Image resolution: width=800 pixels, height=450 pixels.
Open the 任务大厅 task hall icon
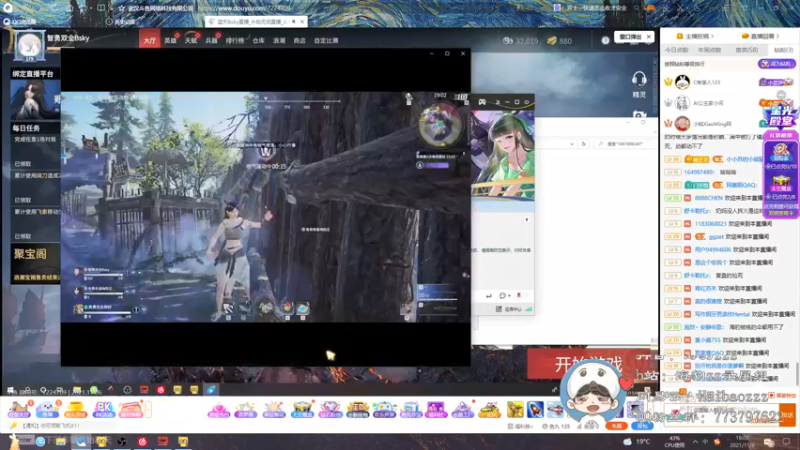click(18, 409)
